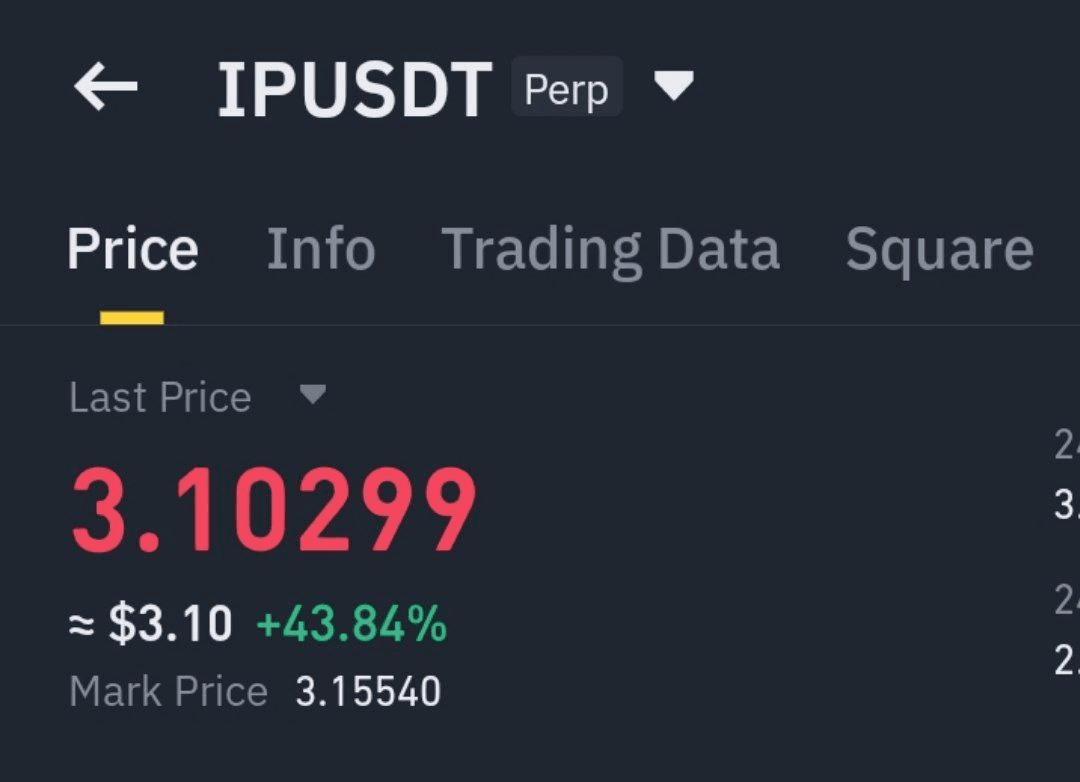Switch to the Price tab
This screenshot has width=1080, height=782.
pos(132,249)
